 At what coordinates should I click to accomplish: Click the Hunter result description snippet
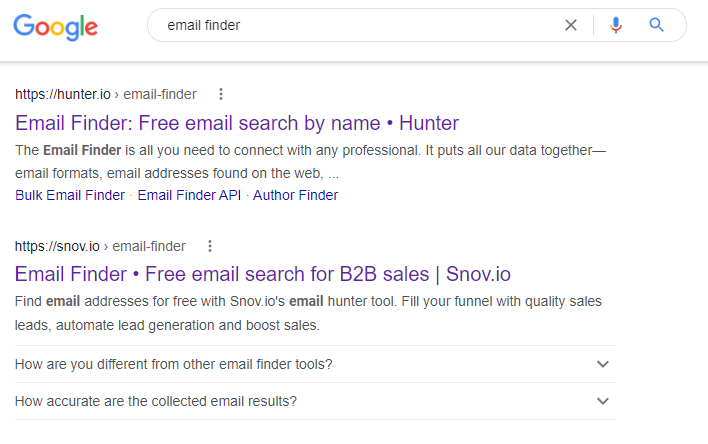pos(310,162)
